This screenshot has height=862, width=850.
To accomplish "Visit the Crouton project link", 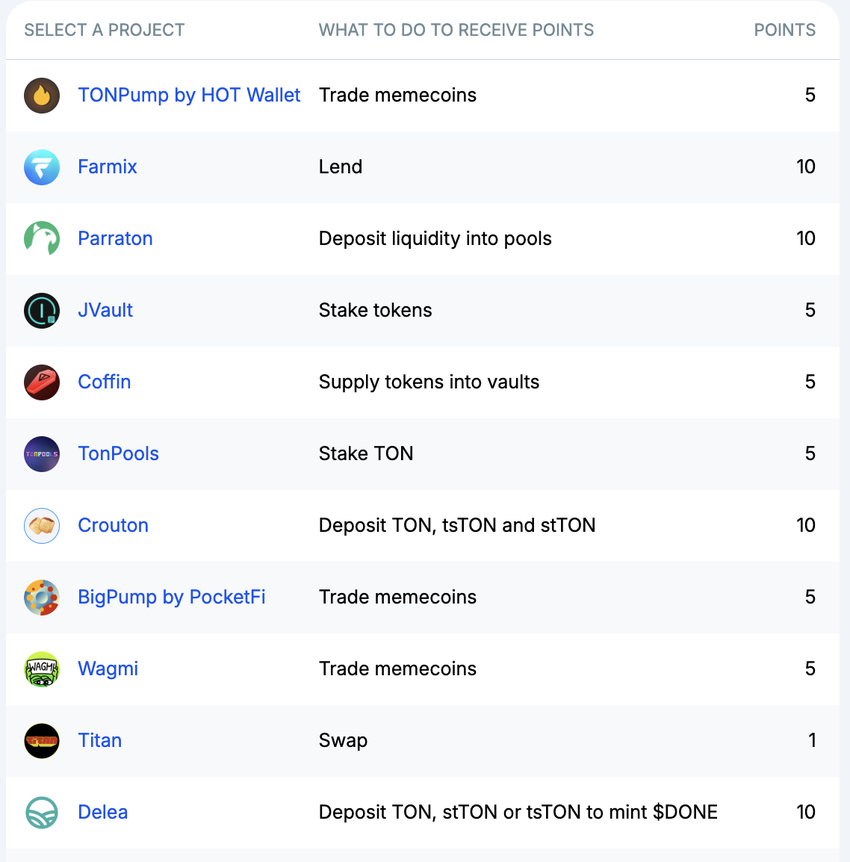I will pyautogui.click(x=113, y=525).
